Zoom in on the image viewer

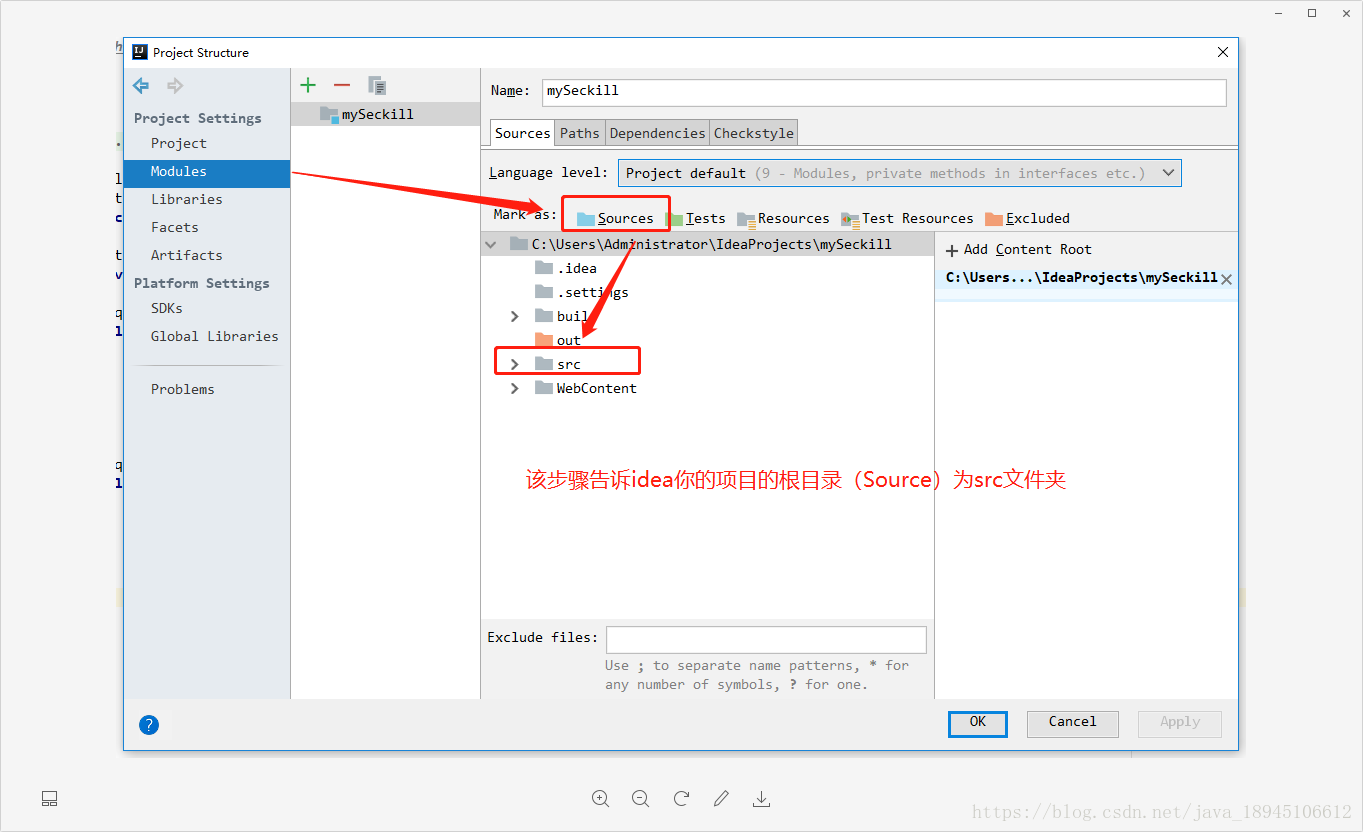[600, 798]
